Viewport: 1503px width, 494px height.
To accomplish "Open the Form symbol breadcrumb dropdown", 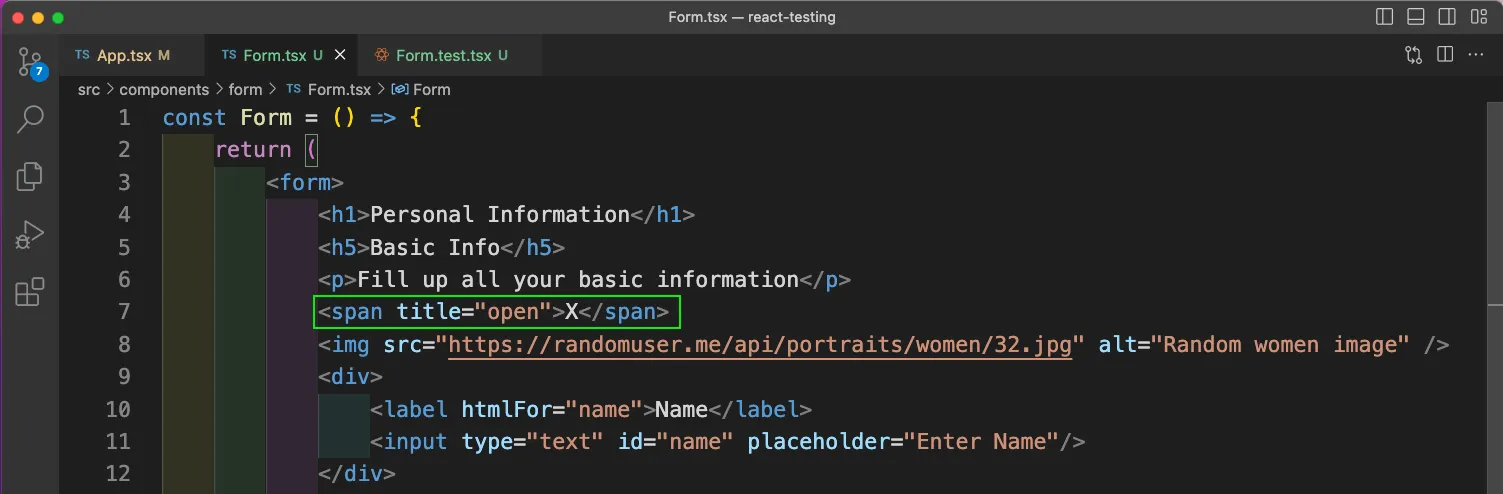I will pyautogui.click(x=421, y=89).
